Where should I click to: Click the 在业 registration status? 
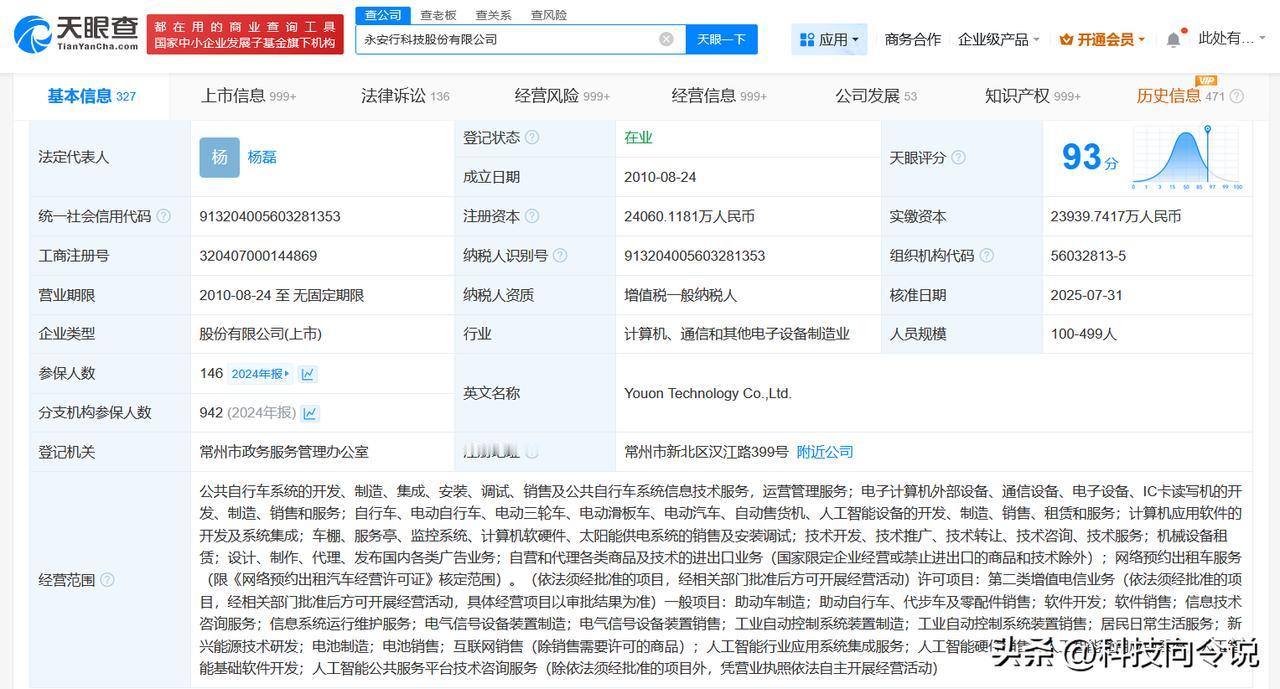pos(638,137)
